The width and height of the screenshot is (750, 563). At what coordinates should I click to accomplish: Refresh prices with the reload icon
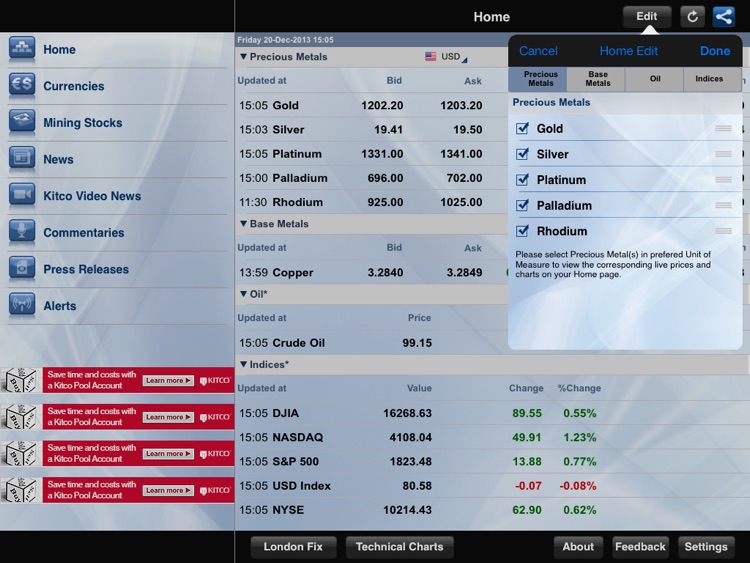pyautogui.click(x=692, y=17)
